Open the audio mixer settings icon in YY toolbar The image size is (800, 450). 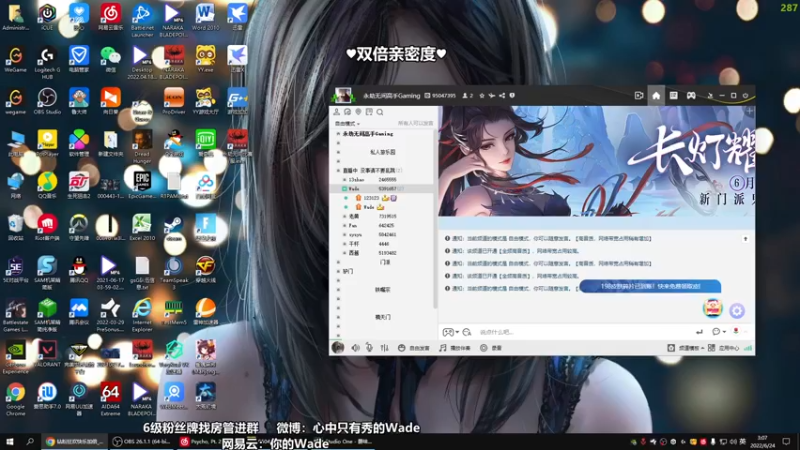pos(384,348)
